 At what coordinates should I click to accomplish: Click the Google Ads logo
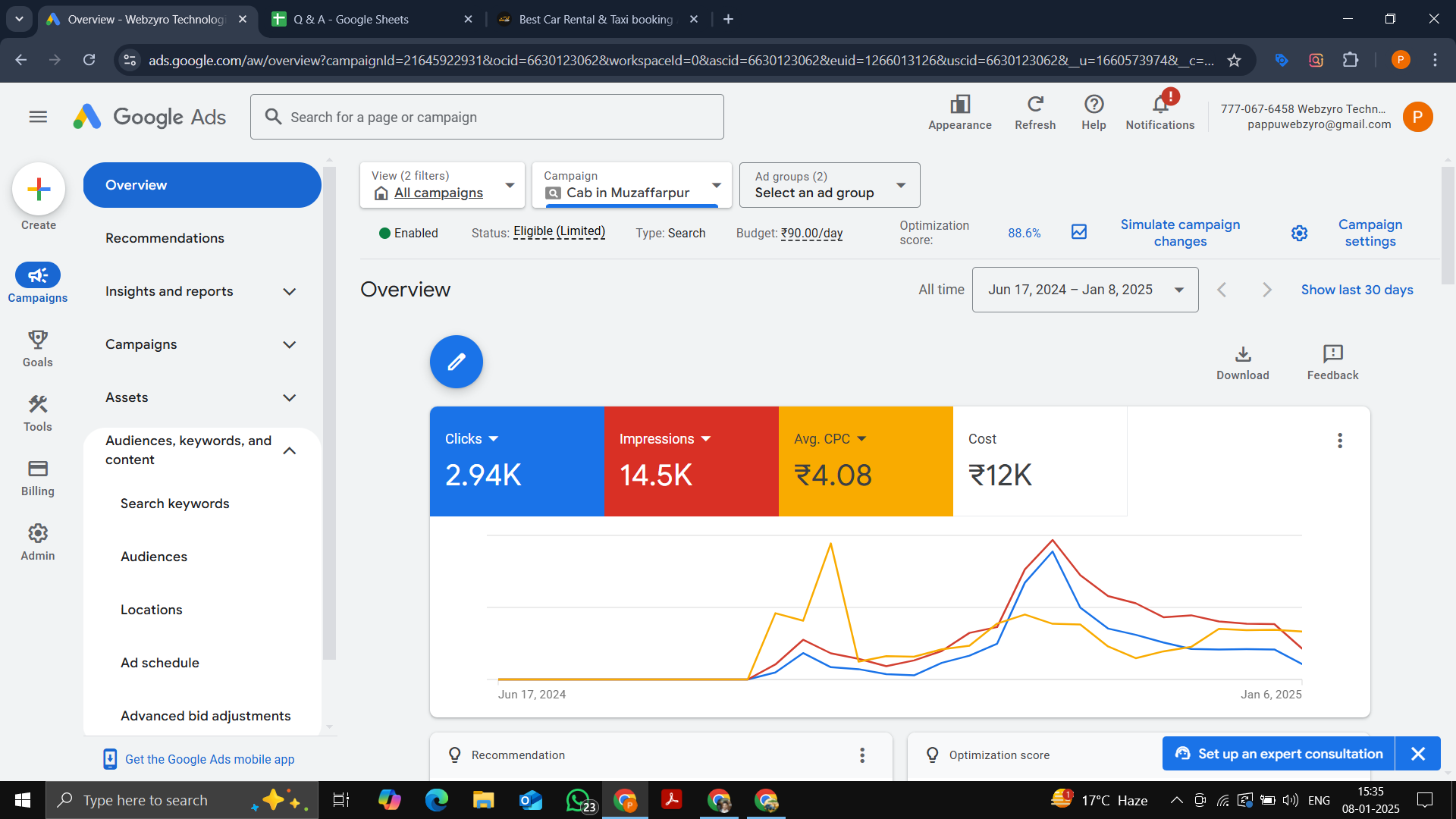click(x=149, y=117)
